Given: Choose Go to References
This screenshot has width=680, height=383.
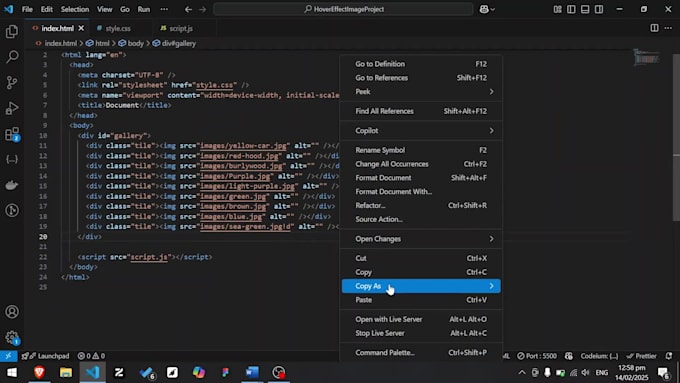Looking at the screenshot, I should 421,78.
